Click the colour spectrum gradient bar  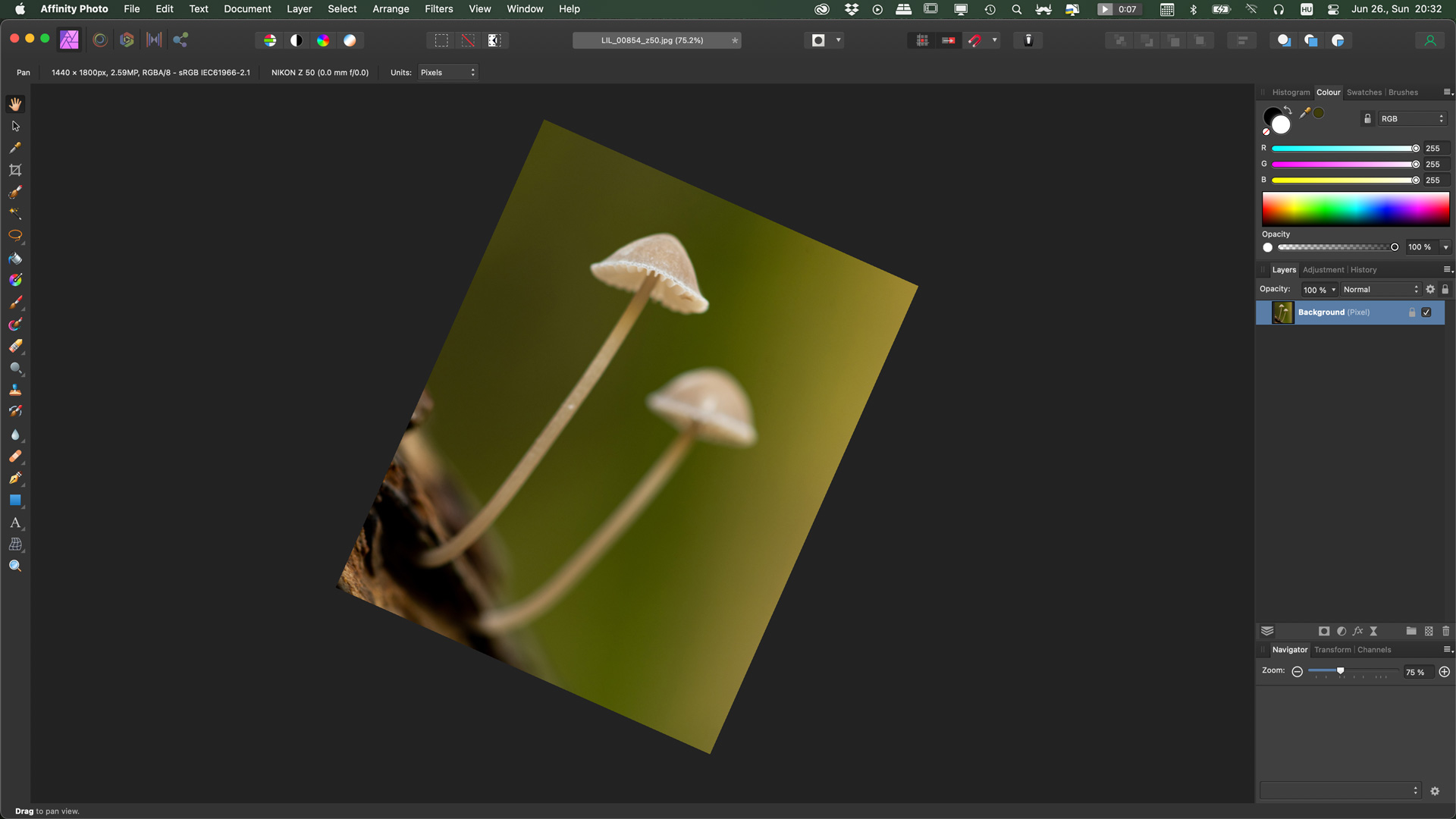1355,209
